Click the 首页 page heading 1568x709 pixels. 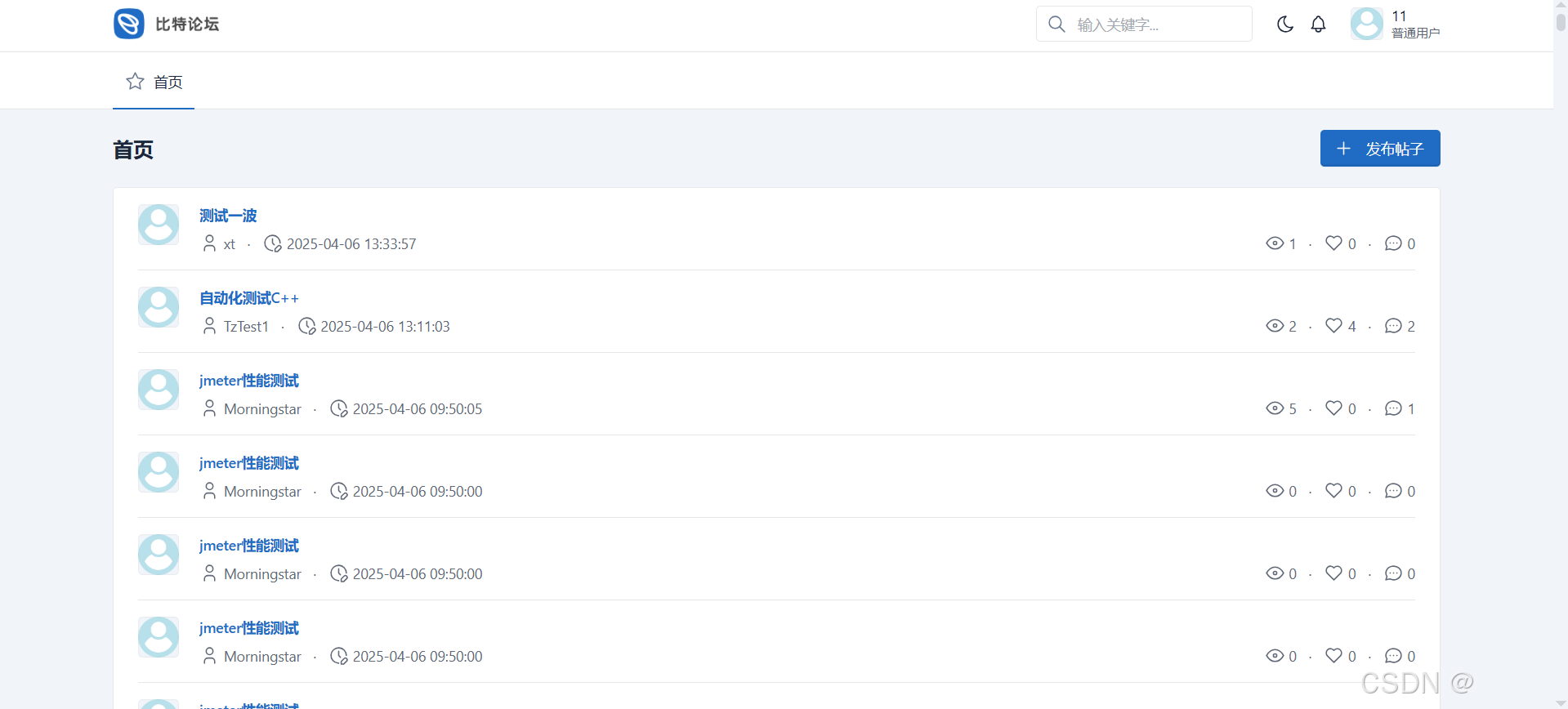[133, 150]
